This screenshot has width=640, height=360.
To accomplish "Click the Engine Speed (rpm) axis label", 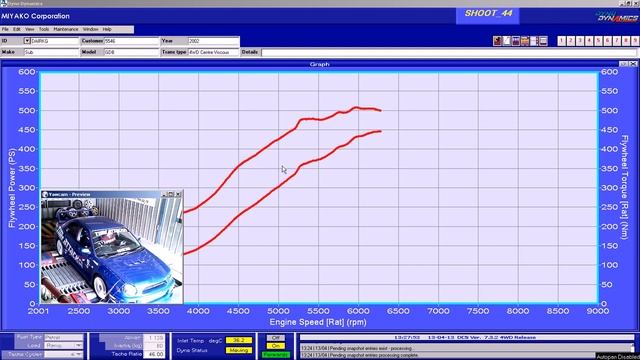I will [x=318, y=322].
